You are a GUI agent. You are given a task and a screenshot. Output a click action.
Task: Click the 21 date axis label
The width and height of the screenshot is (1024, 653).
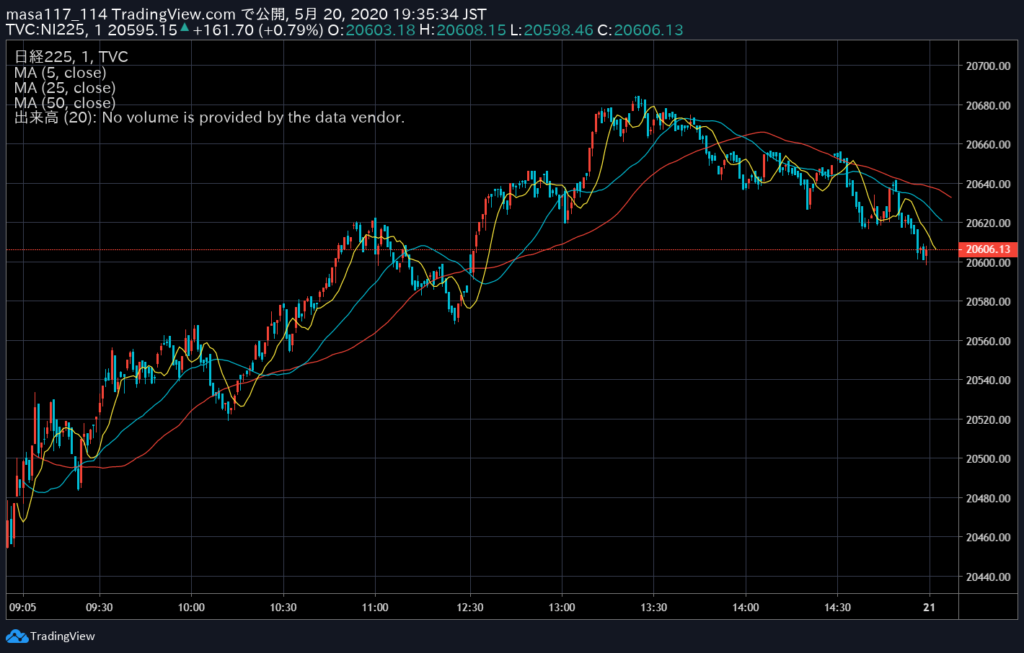click(929, 607)
